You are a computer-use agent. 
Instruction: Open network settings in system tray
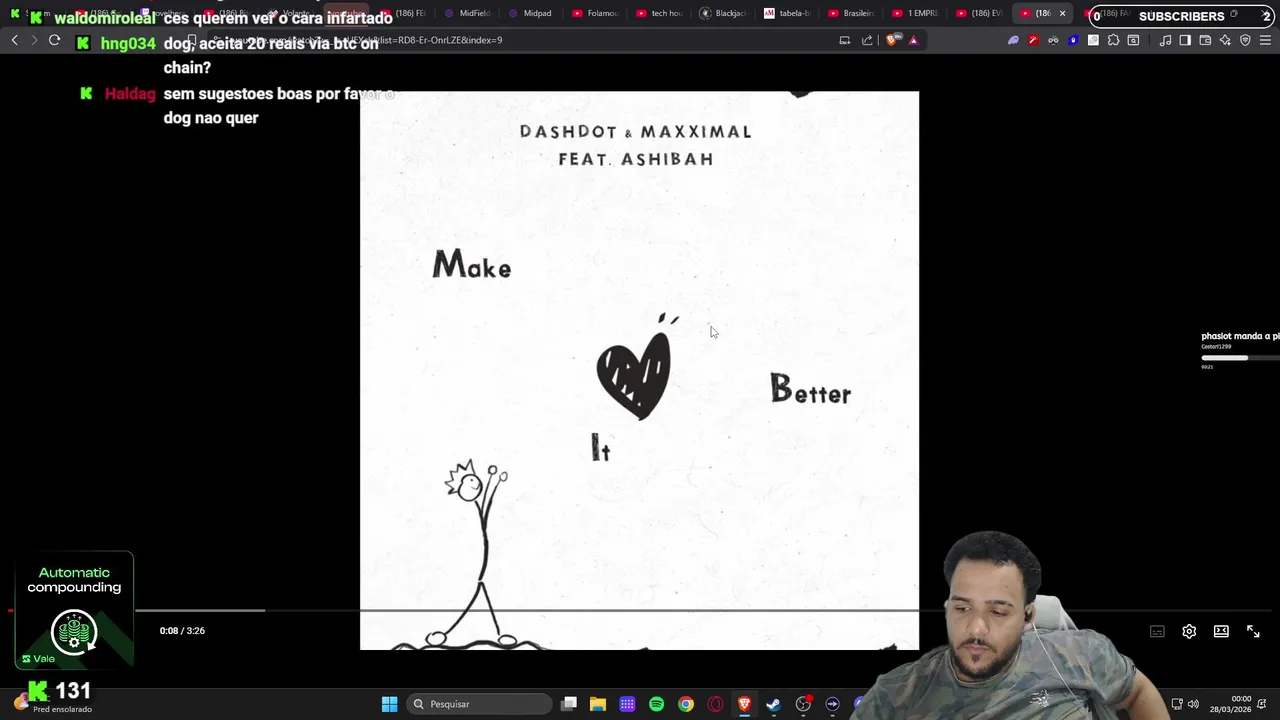(1177, 704)
